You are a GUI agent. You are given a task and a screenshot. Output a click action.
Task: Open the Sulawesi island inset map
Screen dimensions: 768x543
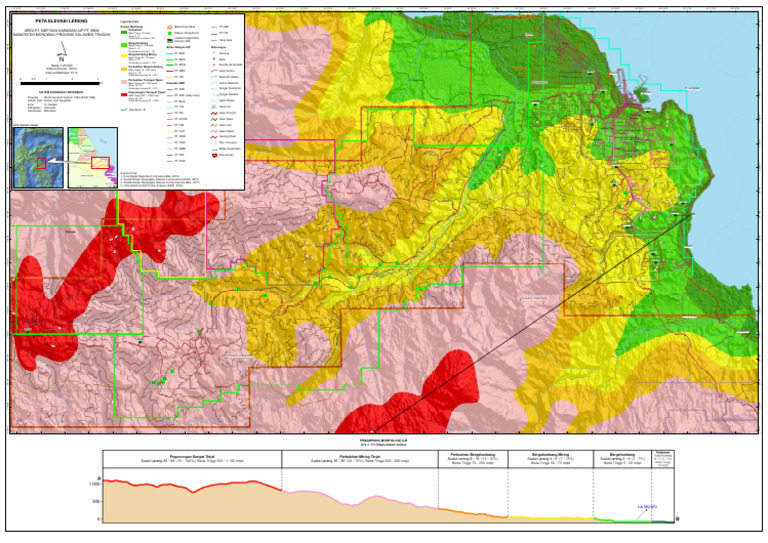[x=37, y=150]
